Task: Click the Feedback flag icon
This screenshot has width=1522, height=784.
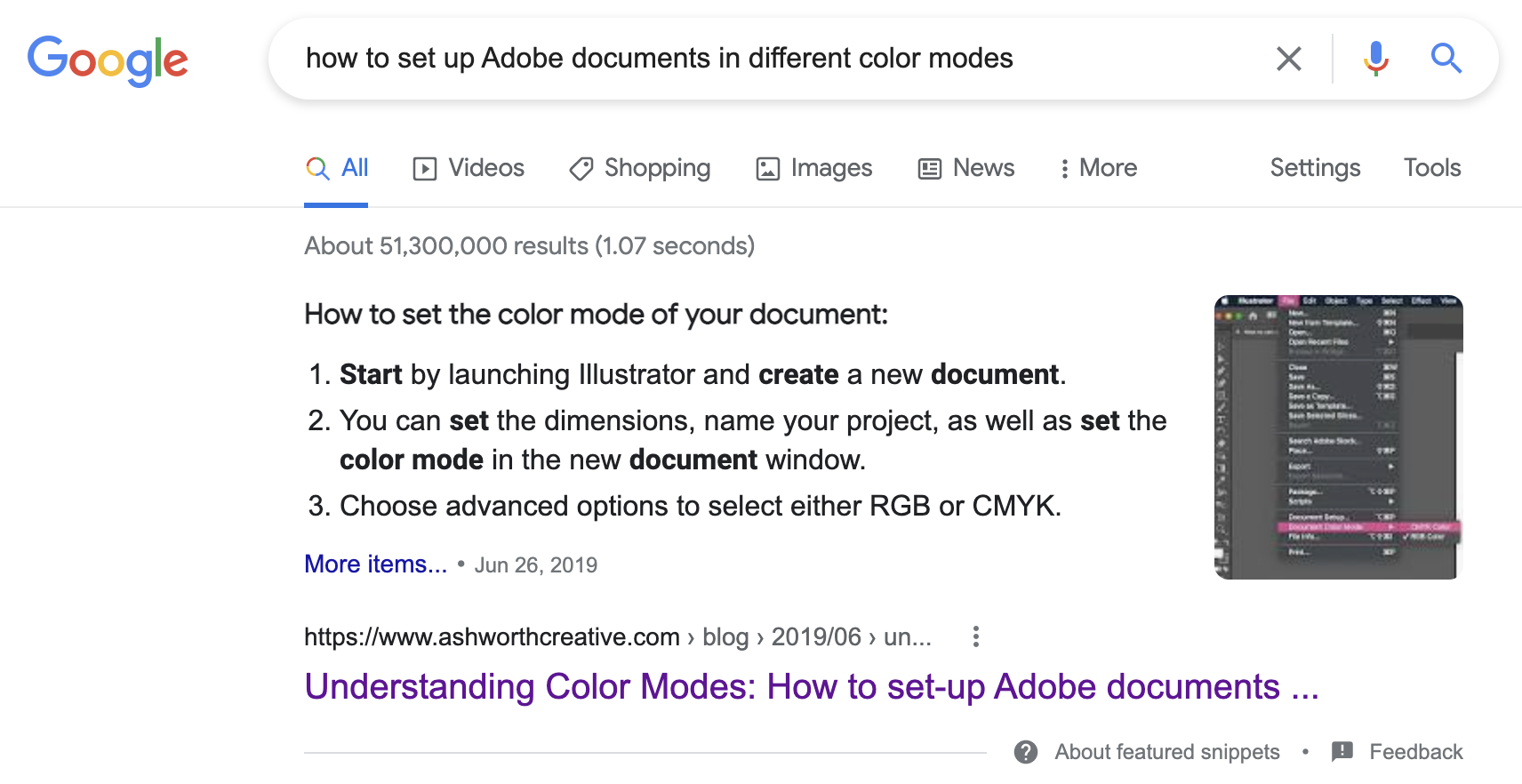Action: [1342, 752]
